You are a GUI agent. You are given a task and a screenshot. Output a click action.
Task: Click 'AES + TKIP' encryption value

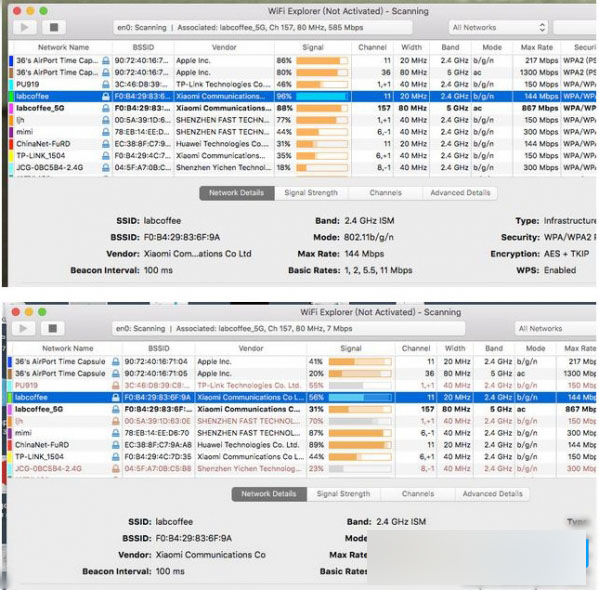(x=566, y=254)
